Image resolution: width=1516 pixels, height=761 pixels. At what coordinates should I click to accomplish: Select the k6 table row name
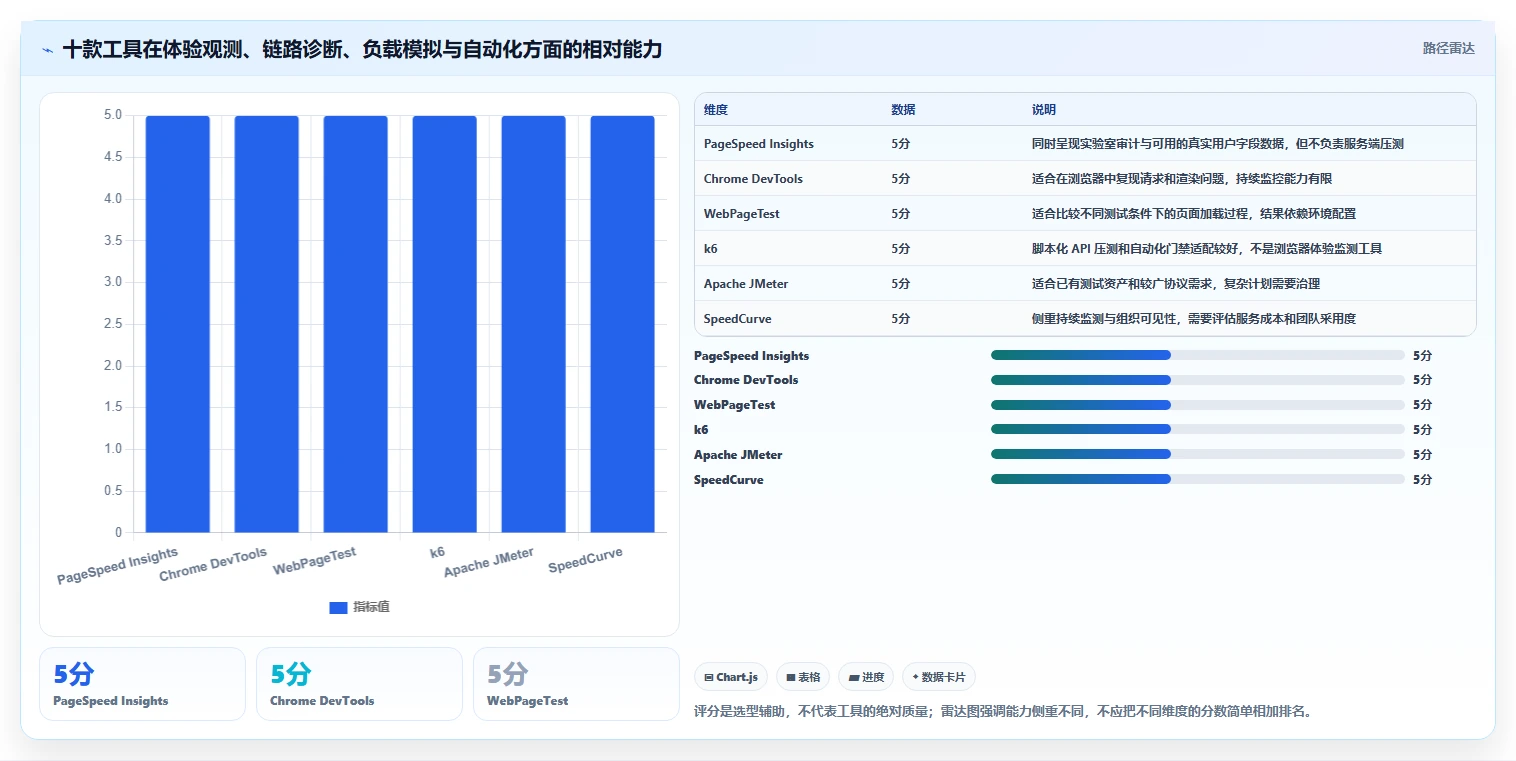point(711,249)
